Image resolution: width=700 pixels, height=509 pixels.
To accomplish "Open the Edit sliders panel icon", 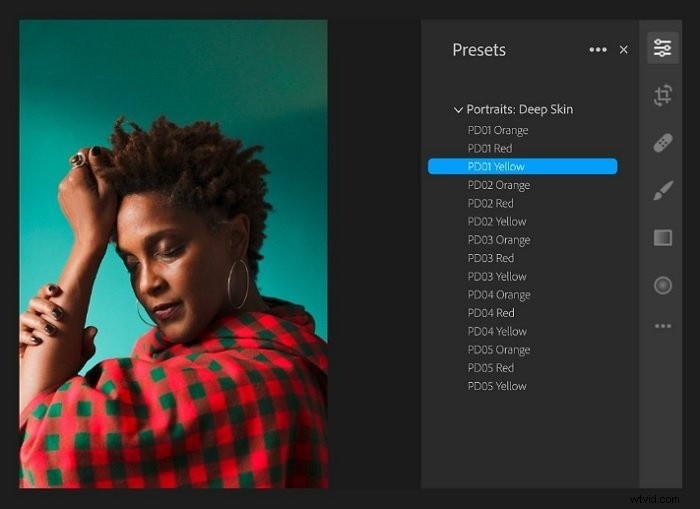I will 662,48.
